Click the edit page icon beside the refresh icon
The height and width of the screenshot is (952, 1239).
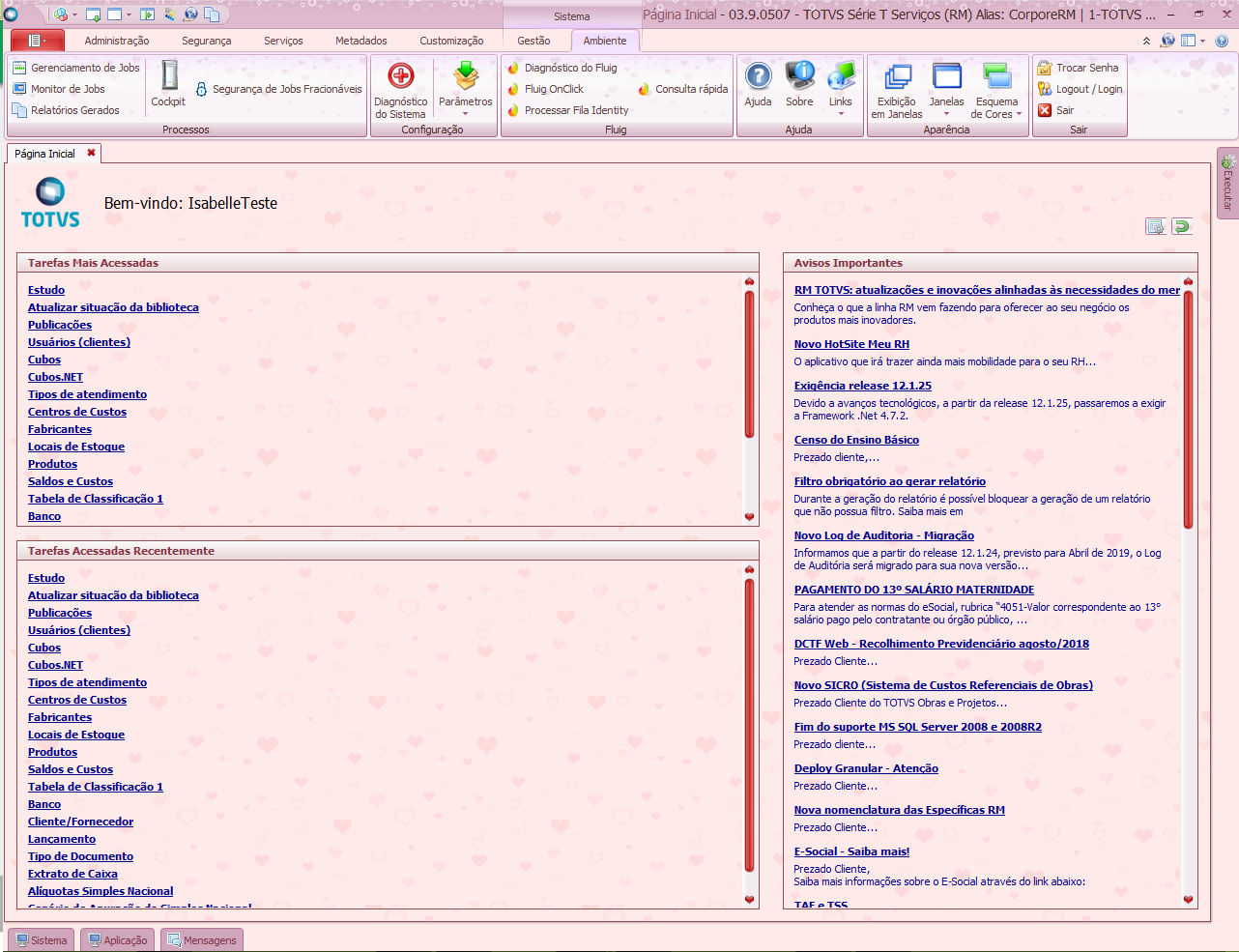click(x=1155, y=226)
